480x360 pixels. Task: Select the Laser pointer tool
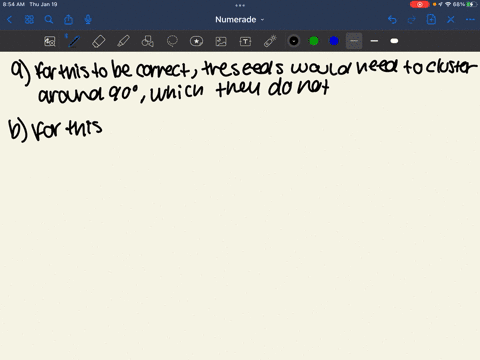point(270,41)
